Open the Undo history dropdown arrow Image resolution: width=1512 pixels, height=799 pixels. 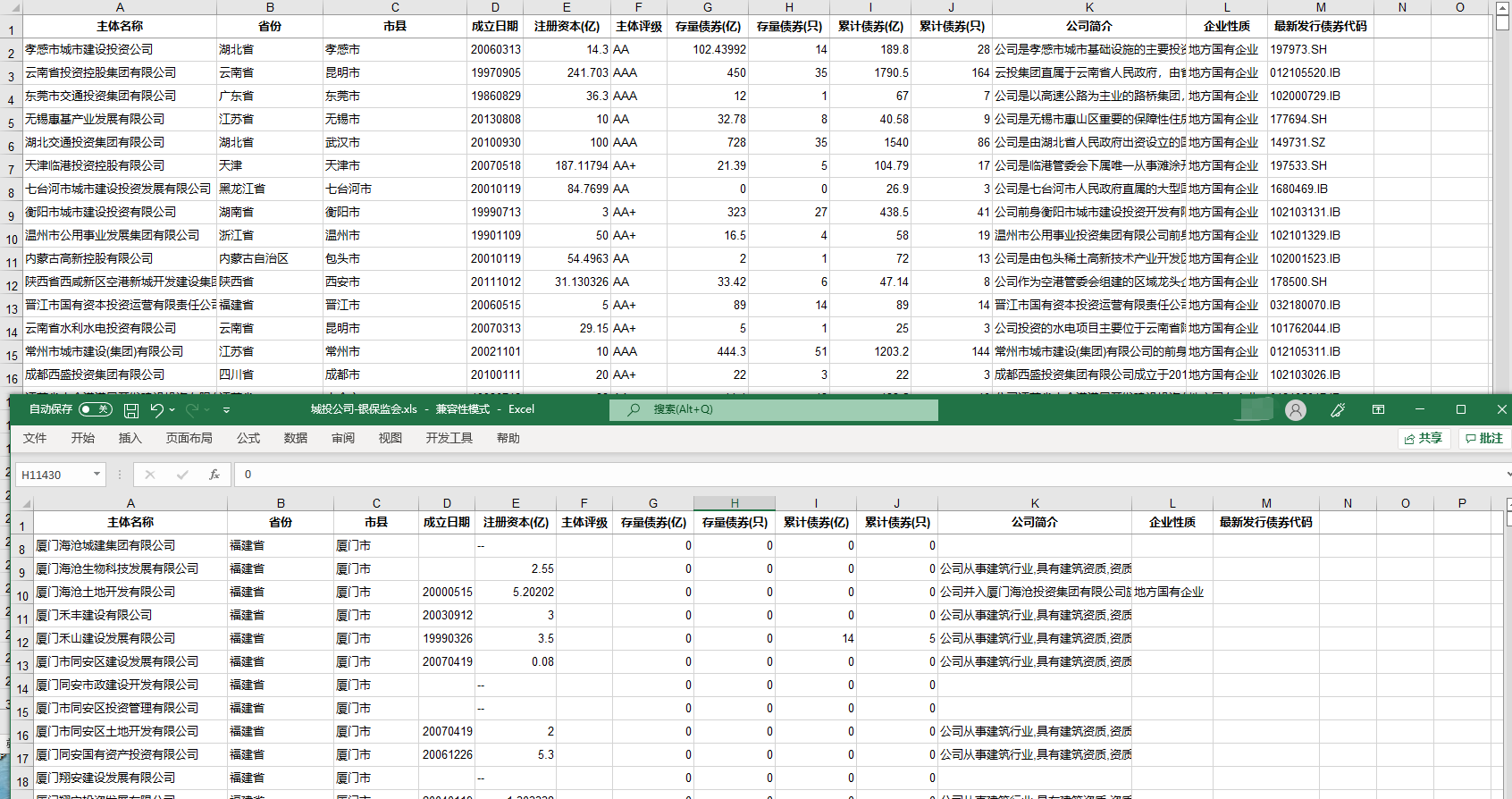pos(172,410)
